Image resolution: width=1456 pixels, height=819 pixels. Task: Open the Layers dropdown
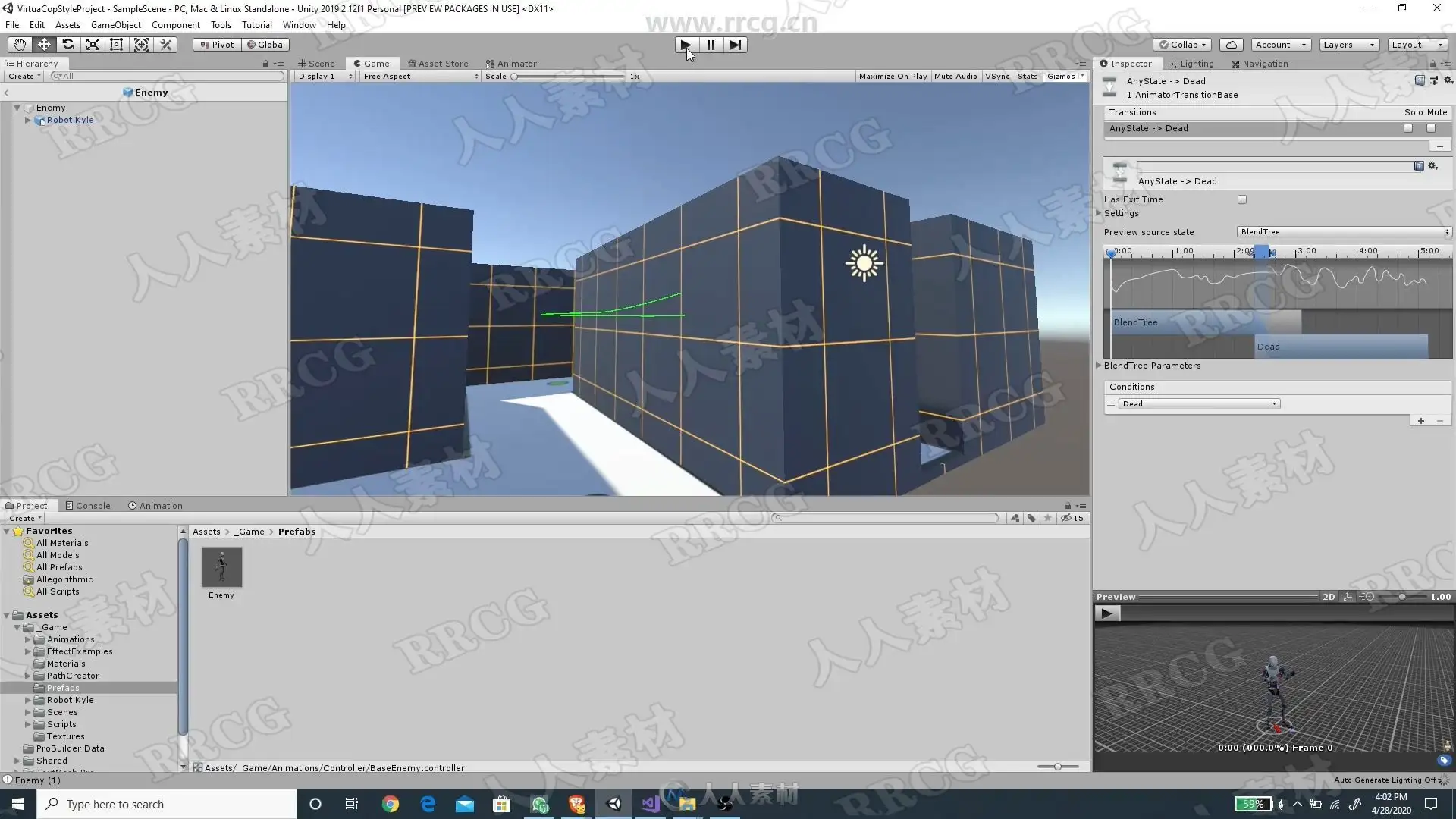1348,45
